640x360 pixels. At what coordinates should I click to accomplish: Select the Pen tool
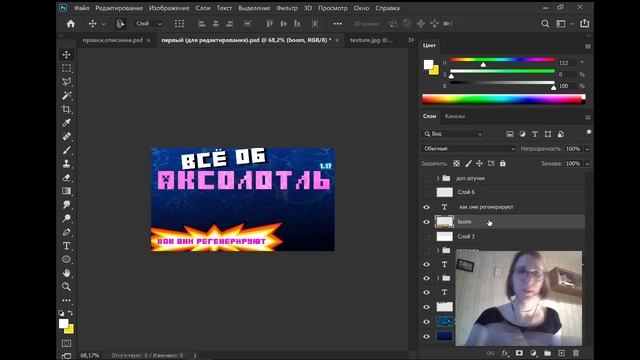[67, 232]
